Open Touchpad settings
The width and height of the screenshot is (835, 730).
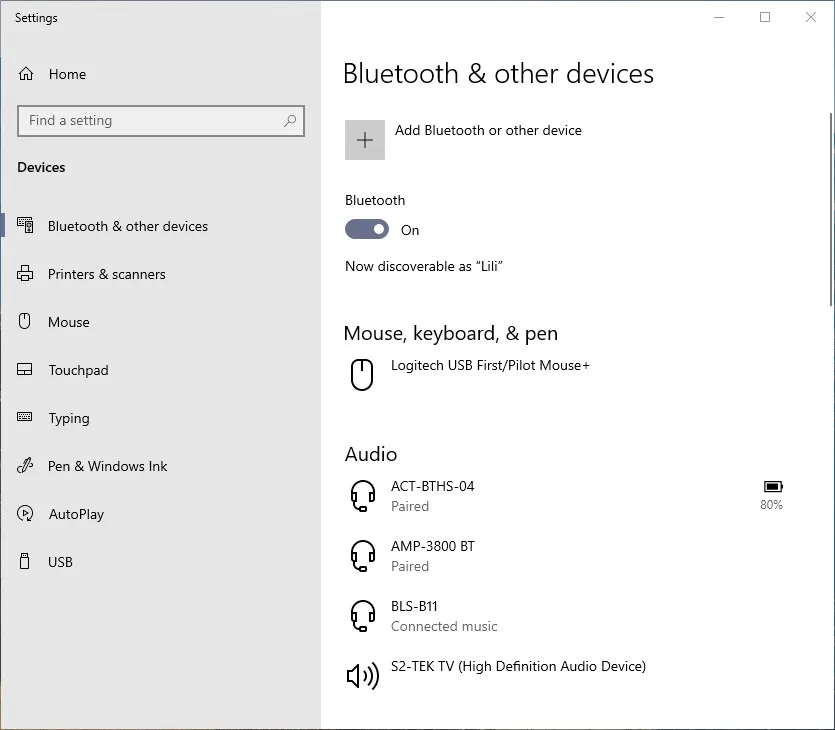[x=78, y=370]
